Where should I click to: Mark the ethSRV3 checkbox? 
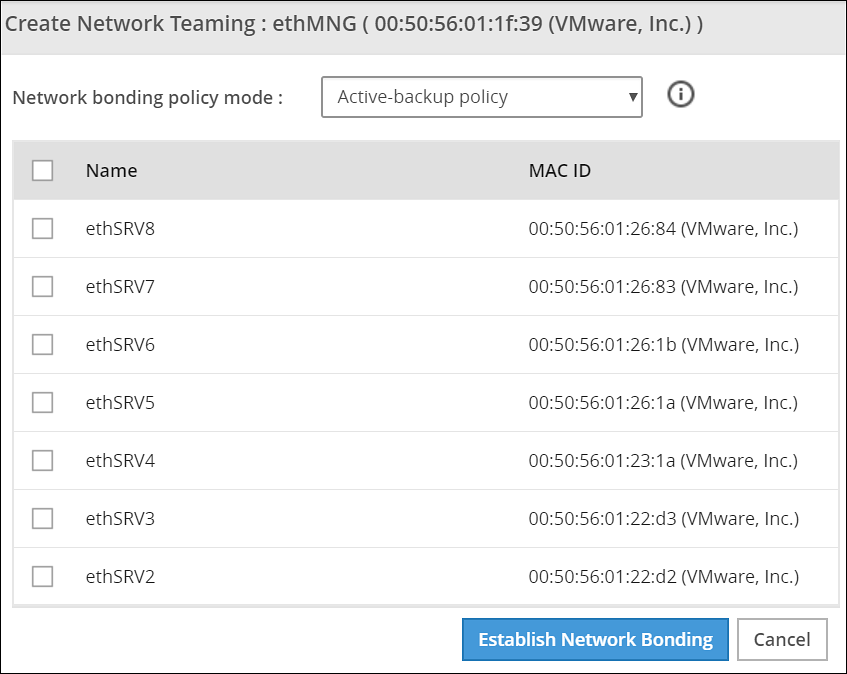coord(42,519)
